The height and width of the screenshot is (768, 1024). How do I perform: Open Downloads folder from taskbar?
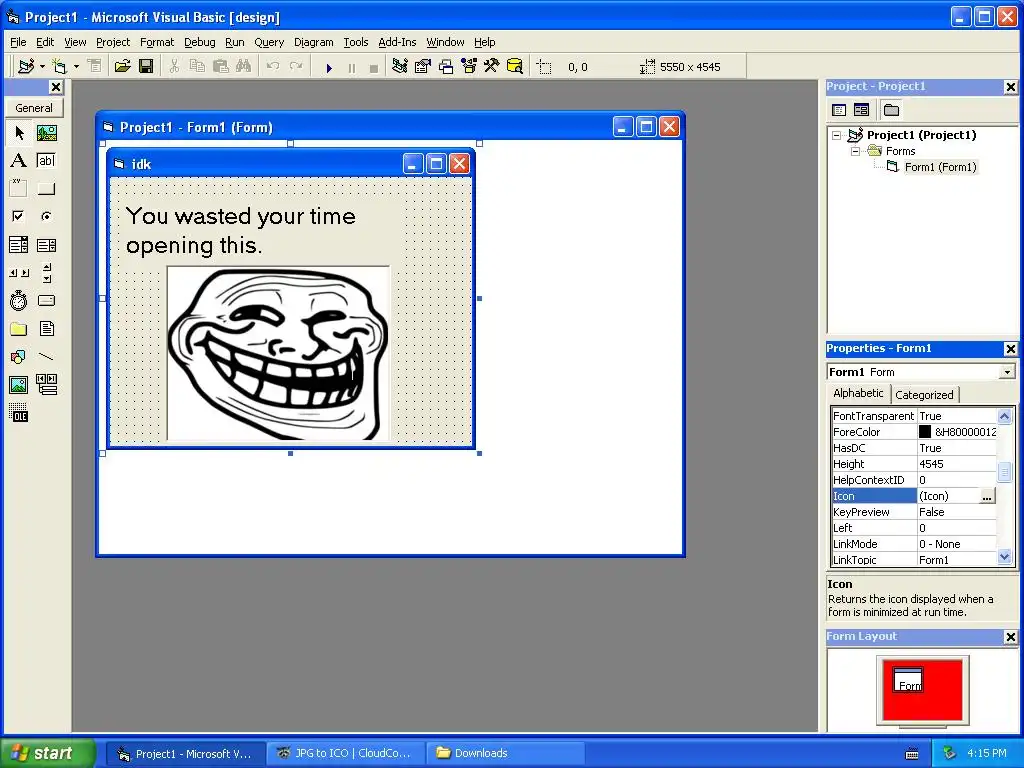[x=505, y=753]
